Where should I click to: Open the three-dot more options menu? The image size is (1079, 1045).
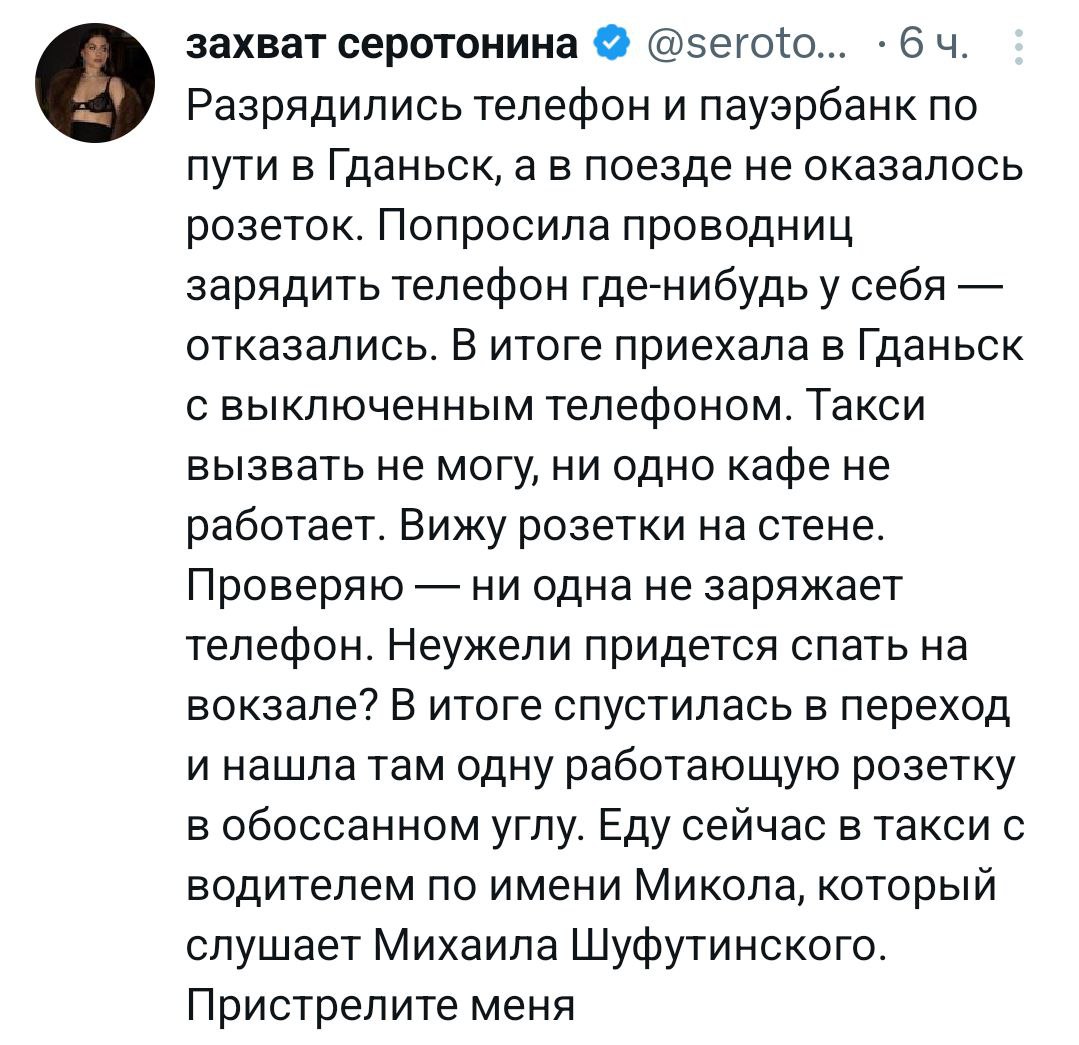(1019, 47)
